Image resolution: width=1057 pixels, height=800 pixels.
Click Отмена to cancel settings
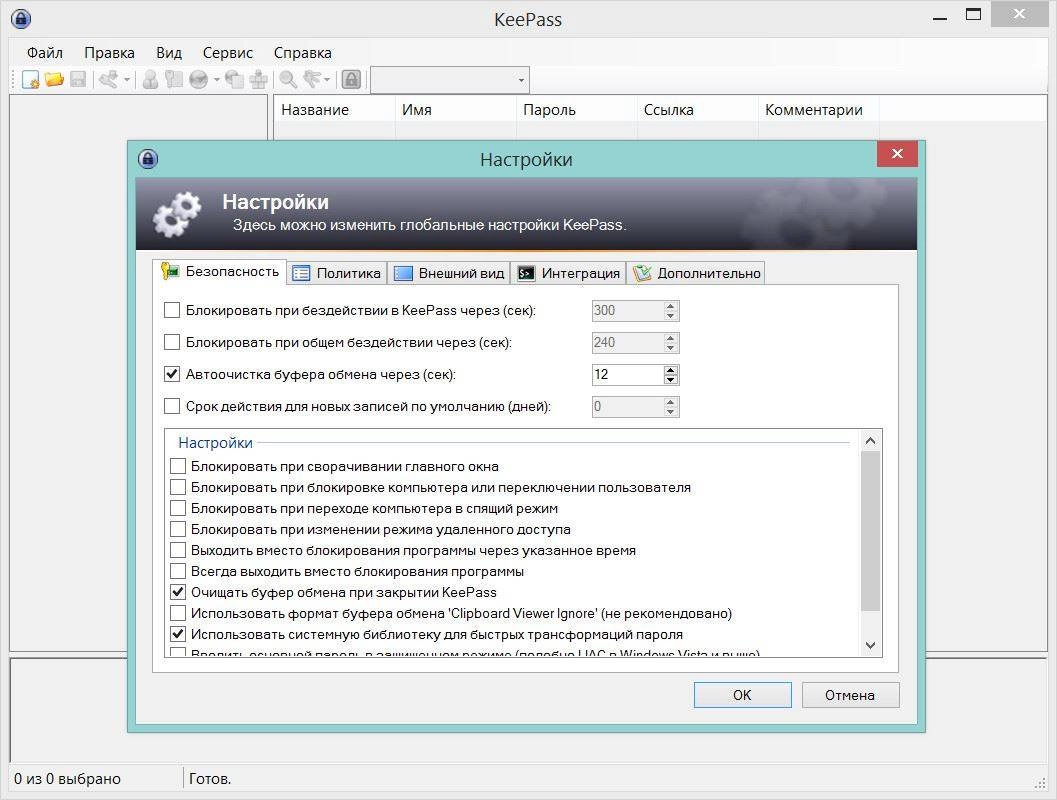850,695
